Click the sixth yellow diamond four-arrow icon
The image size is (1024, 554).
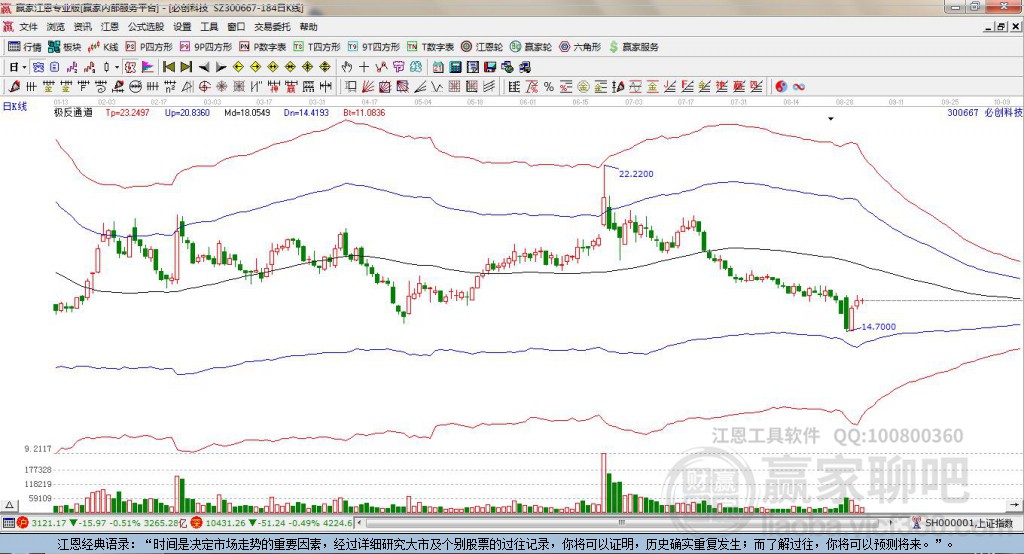325,67
